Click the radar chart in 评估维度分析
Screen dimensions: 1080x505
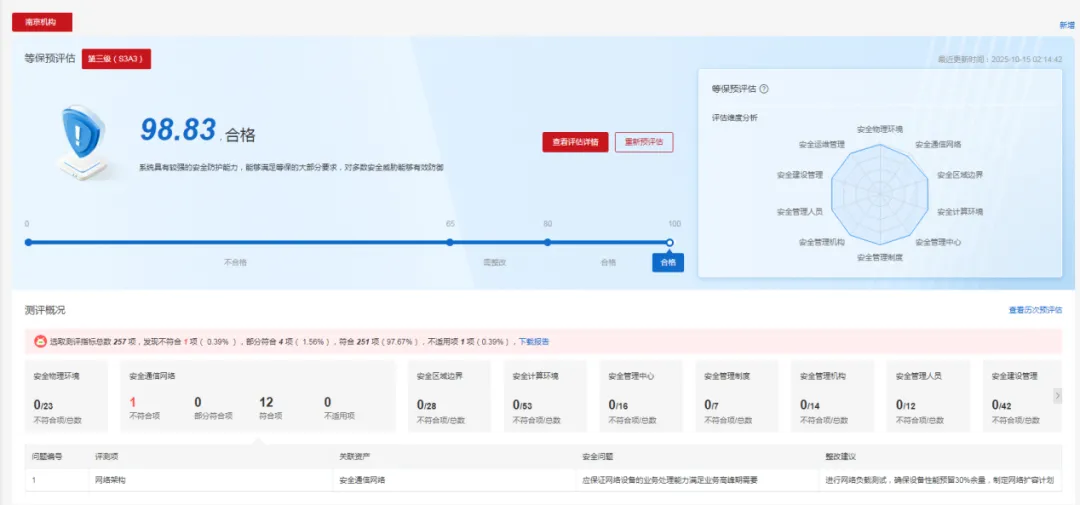(879, 190)
